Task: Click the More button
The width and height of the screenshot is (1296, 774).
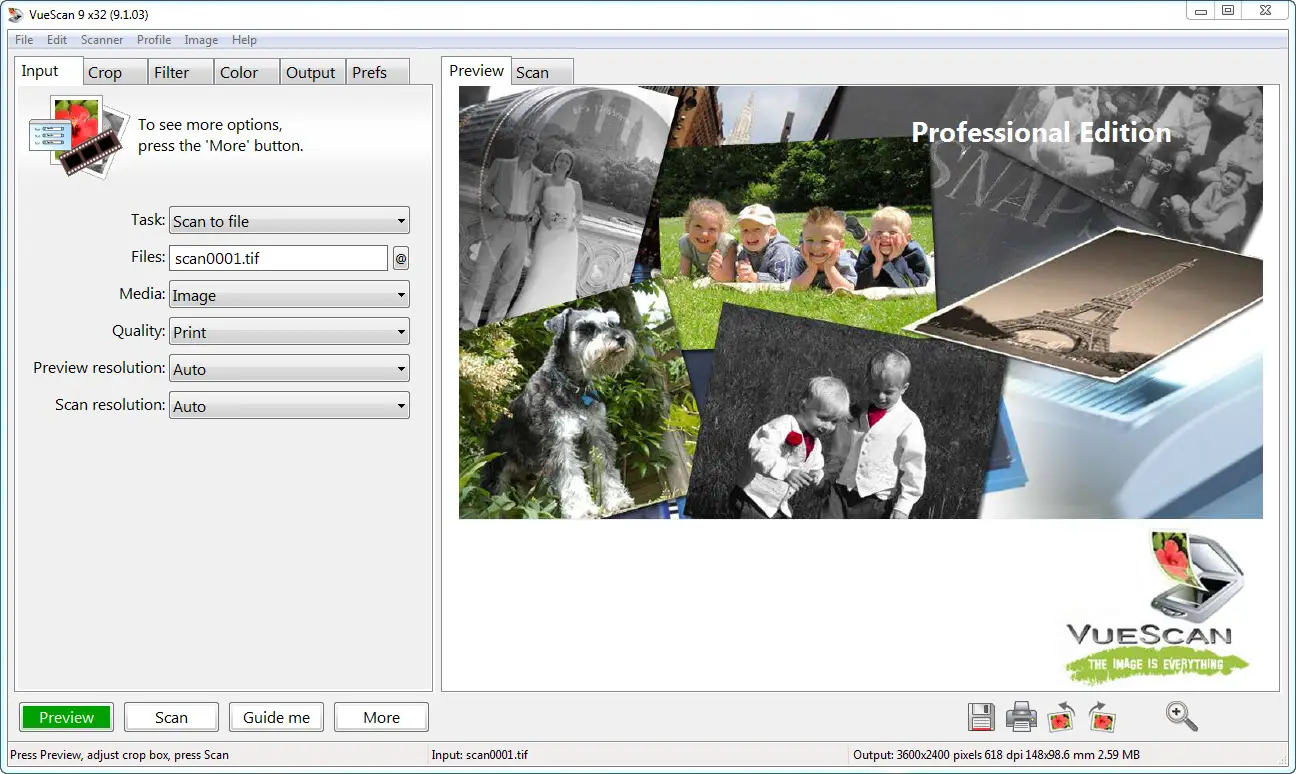Action: [381, 717]
